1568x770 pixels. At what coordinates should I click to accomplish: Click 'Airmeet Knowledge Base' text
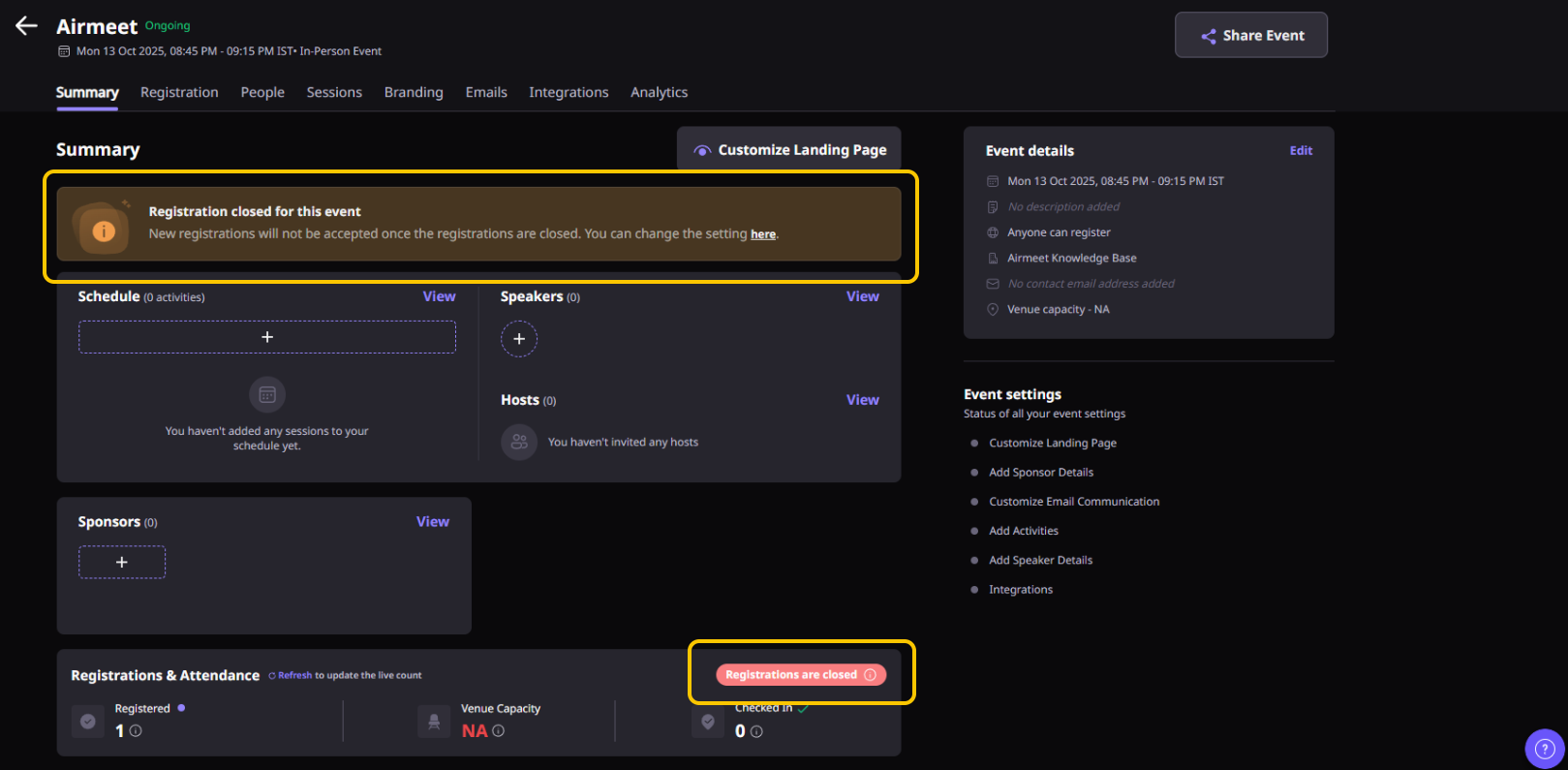coord(1072,259)
